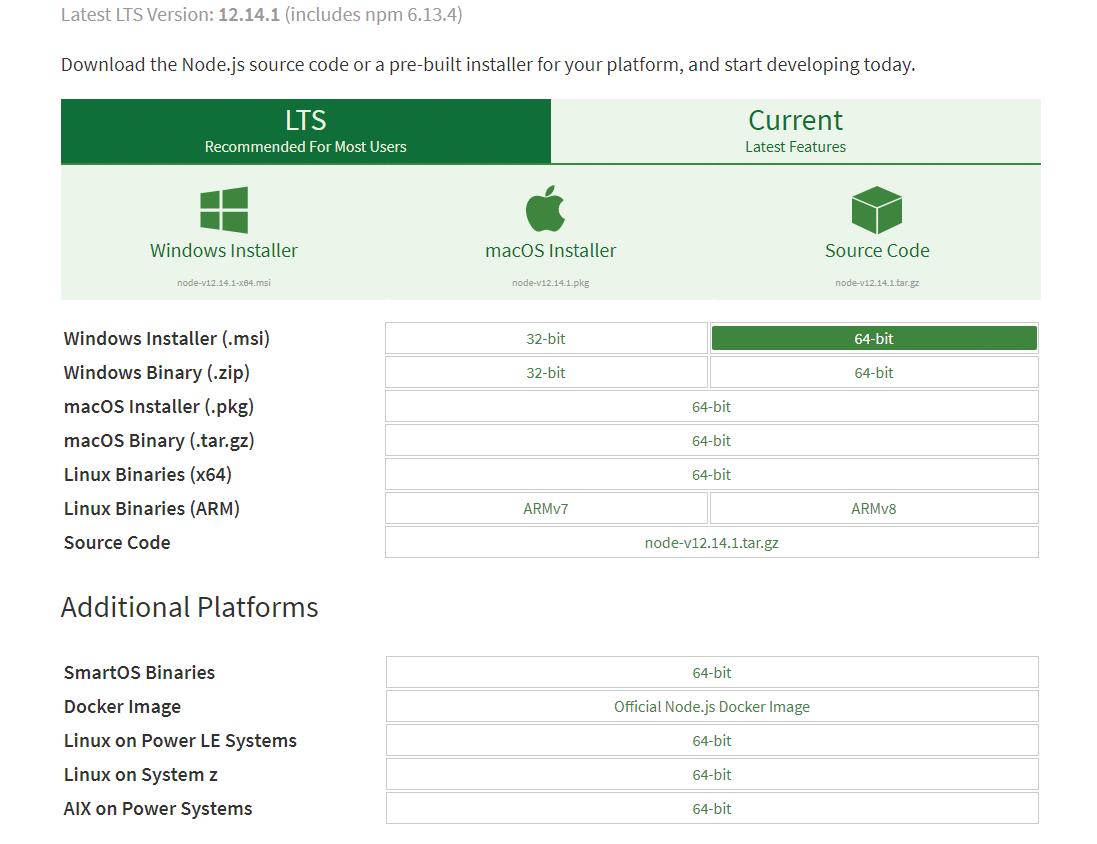Viewport: 1097px width, 844px height.
Task: Click the Linux Binaries (ARM) row label
Action: pyautogui.click(x=152, y=509)
